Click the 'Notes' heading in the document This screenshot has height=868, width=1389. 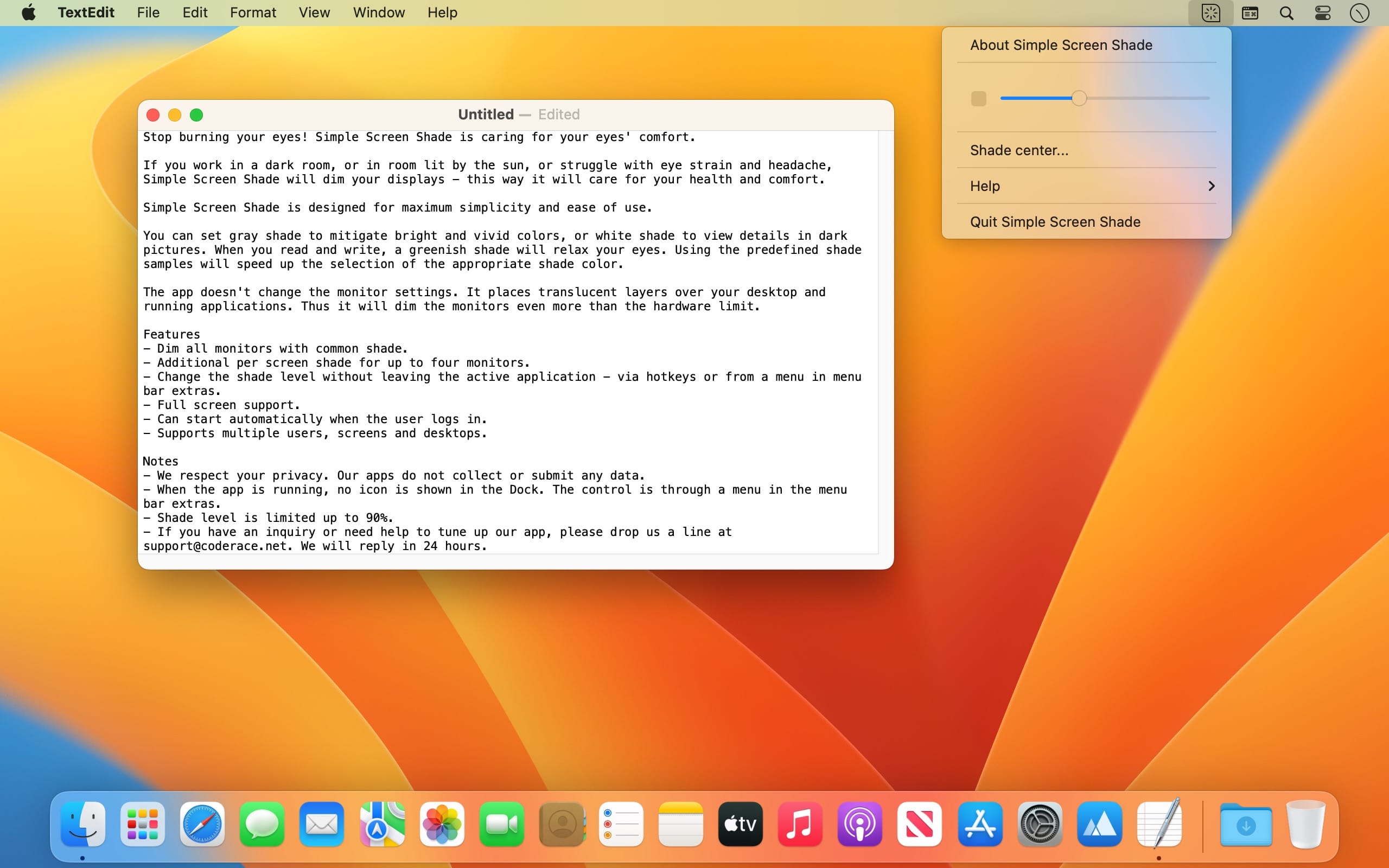click(161, 461)
